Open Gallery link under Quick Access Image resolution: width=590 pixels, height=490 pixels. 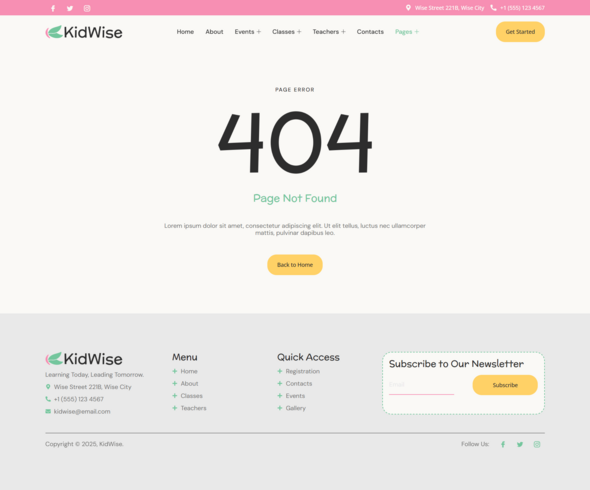pyautogui.click(x=296, y=408)
